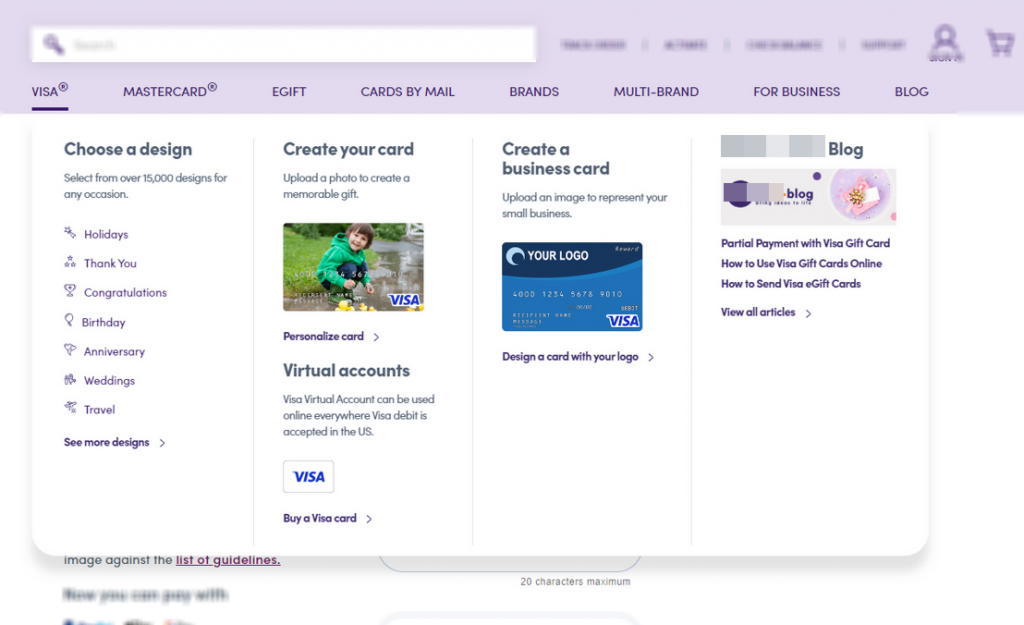Open the CARDS BY MAIL menu
Image resolution: width=1024 pixels, height=625 pixels.
(408, 91)
